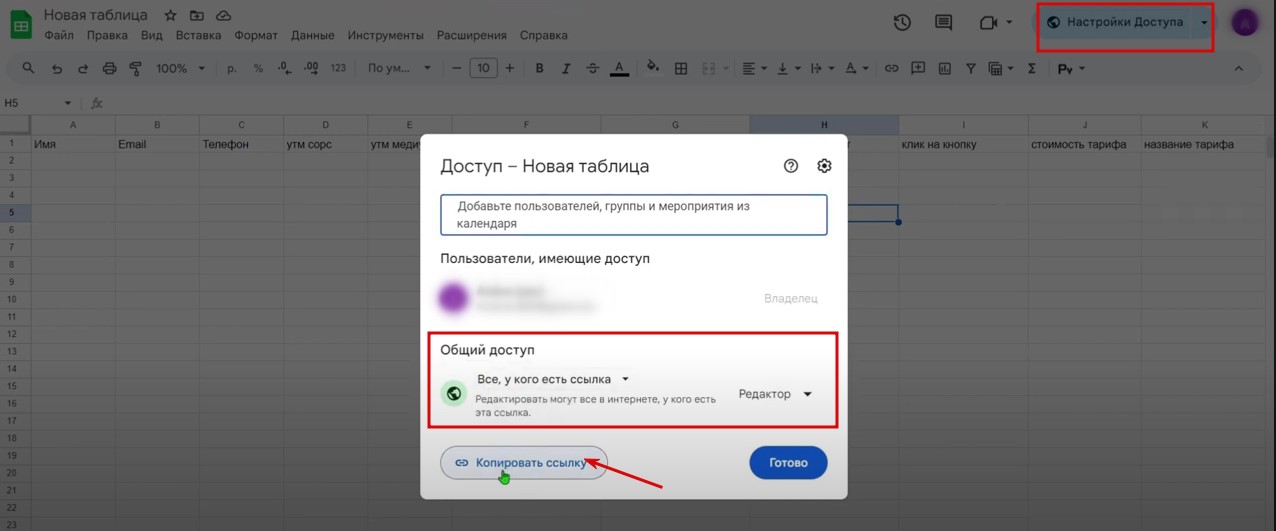1276x531 pixels.
Task: Open sharing settings gear icon
Action: [x=824, y=166]
